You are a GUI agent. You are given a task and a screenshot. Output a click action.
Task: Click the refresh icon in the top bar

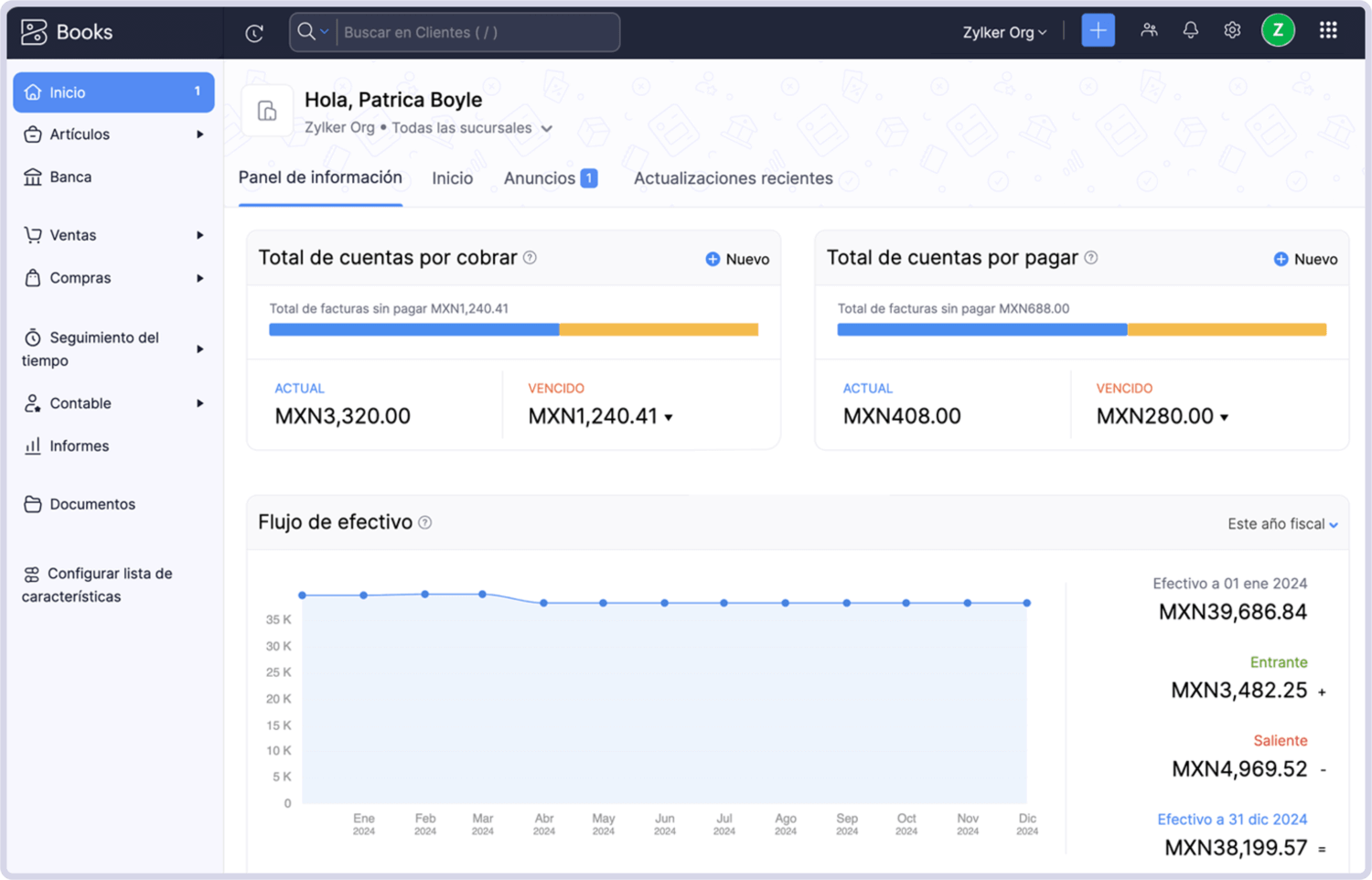(x=254, y=31)
